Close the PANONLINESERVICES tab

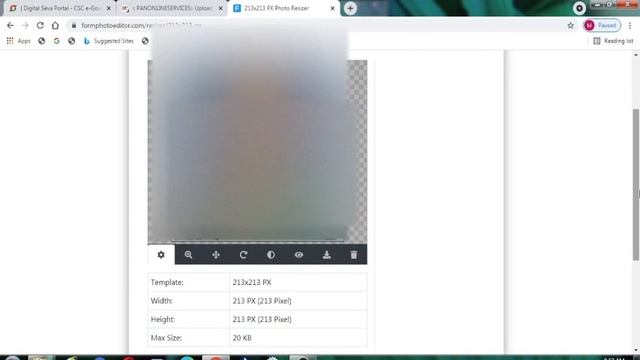coord(221,8)
